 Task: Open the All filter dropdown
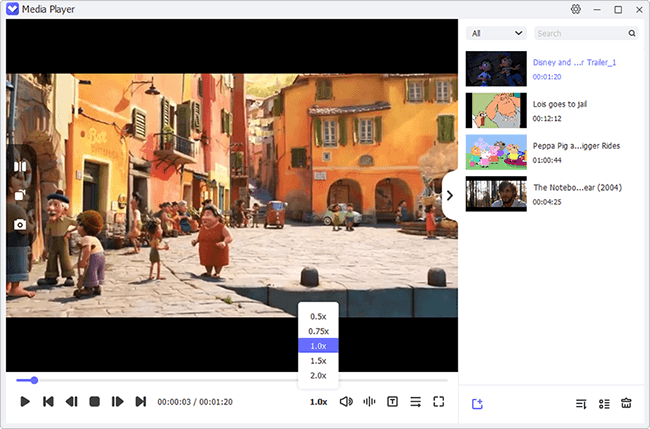496,33
